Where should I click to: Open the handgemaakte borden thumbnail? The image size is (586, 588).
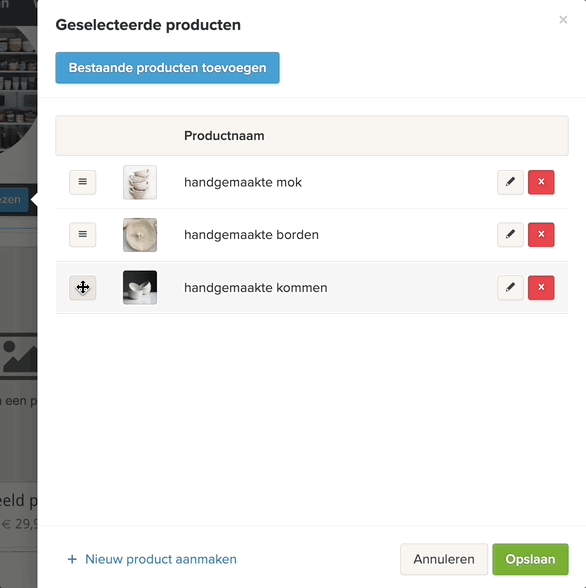pyautogui.click(x=140, y=235)
